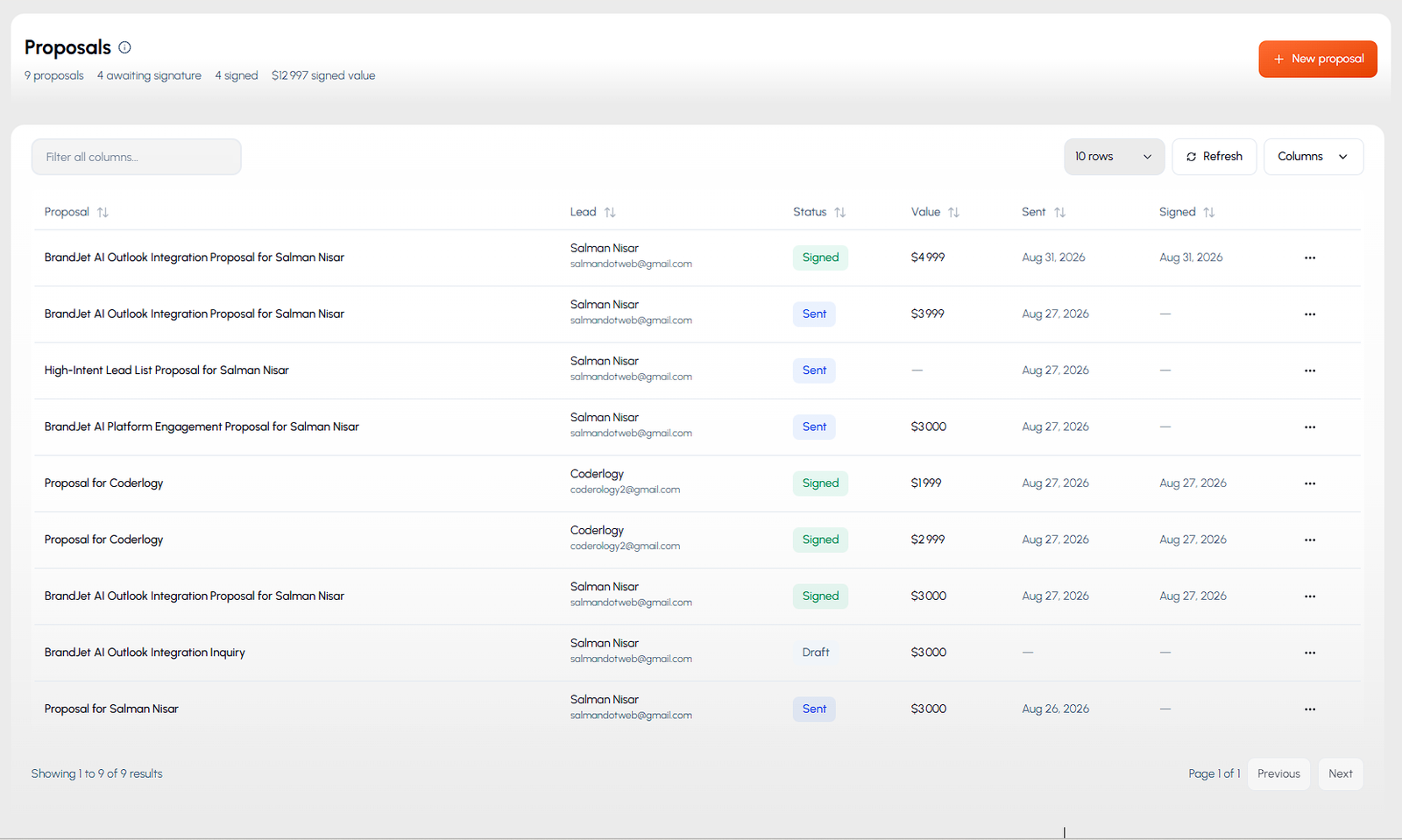Click 'Page 1 of 1' indicator

point(1214,773)
